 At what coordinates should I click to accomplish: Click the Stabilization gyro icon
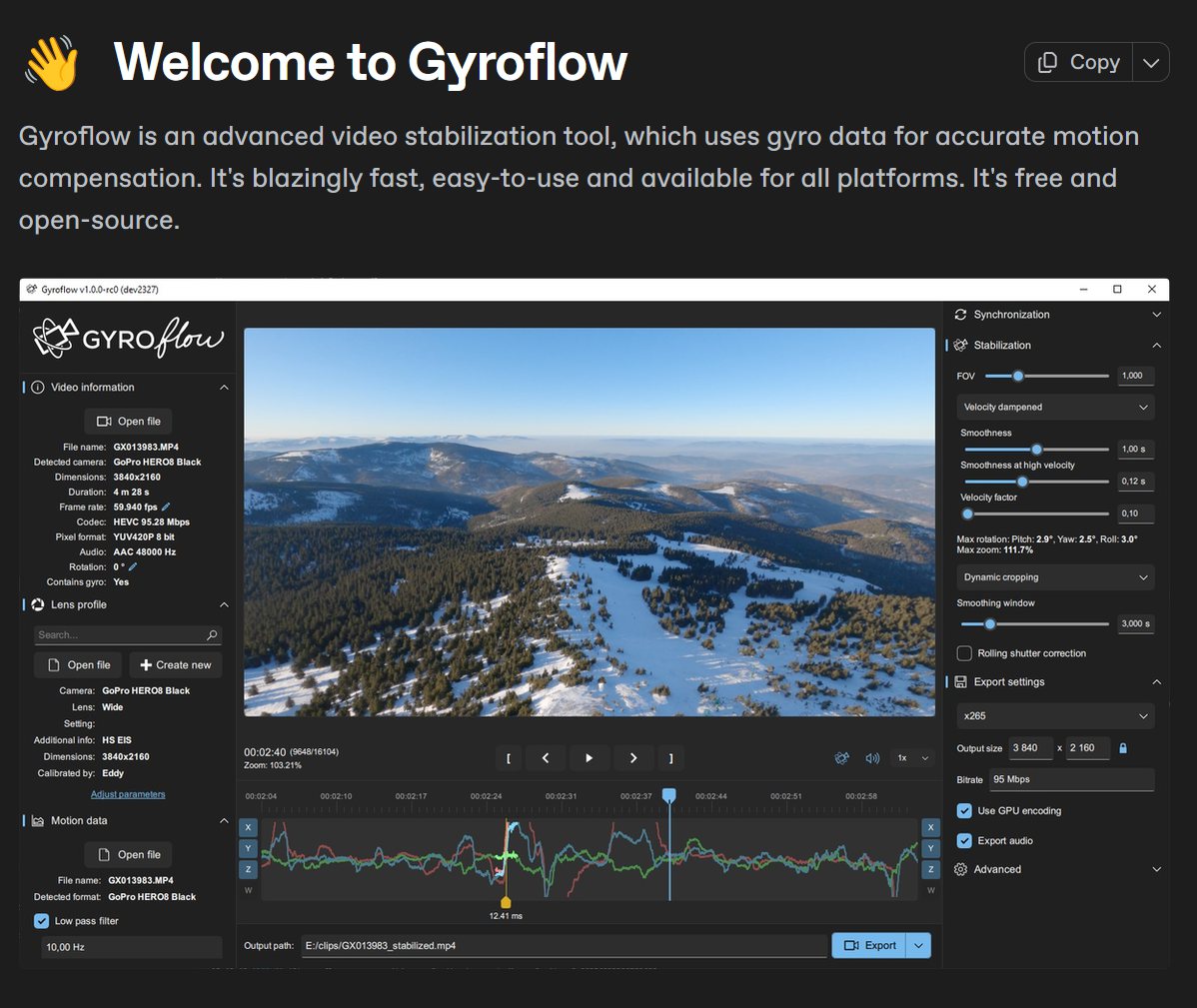point(960,345)
